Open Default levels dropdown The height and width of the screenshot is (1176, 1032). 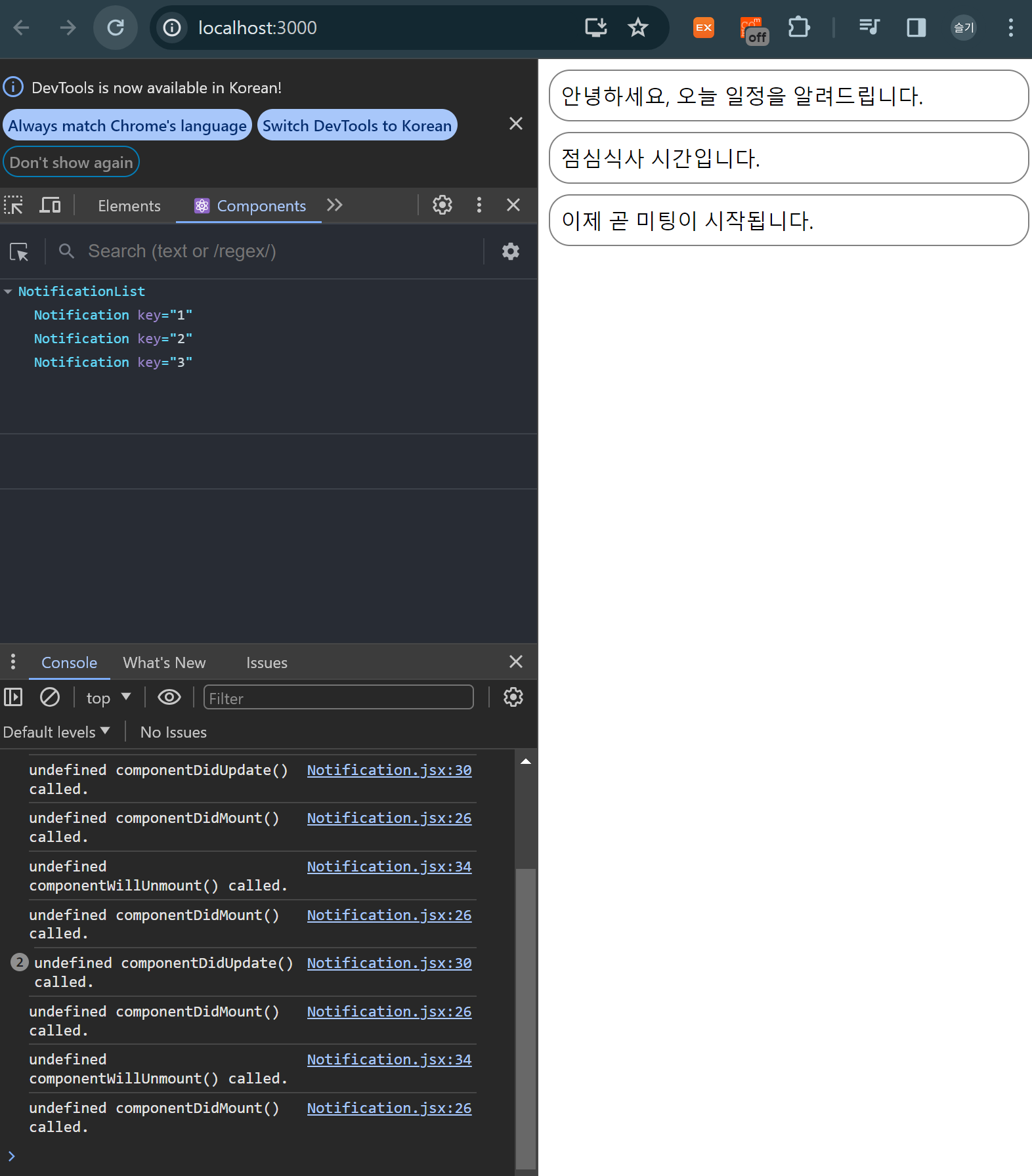[x=56, y=732]
